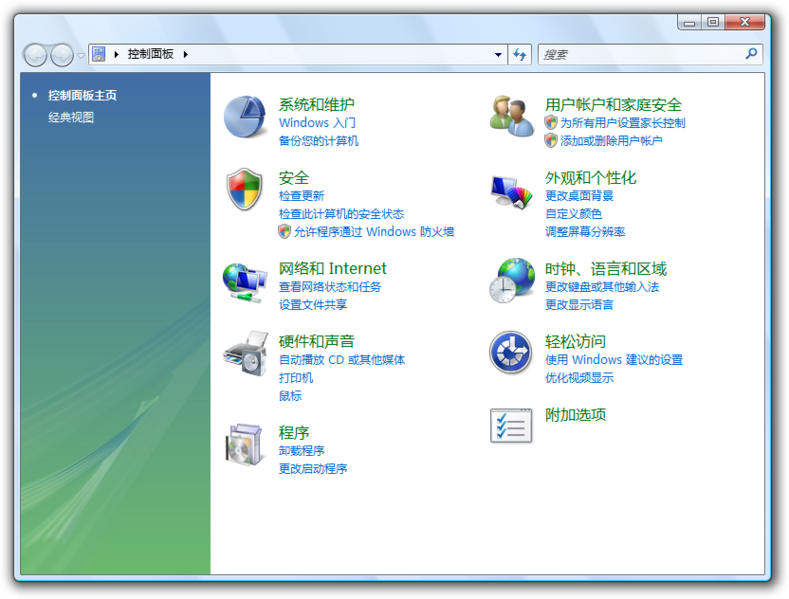This screenshot has width=789, height=599.
Task: Click the Control Panel icon in address bar
Action: coord(99,54)
